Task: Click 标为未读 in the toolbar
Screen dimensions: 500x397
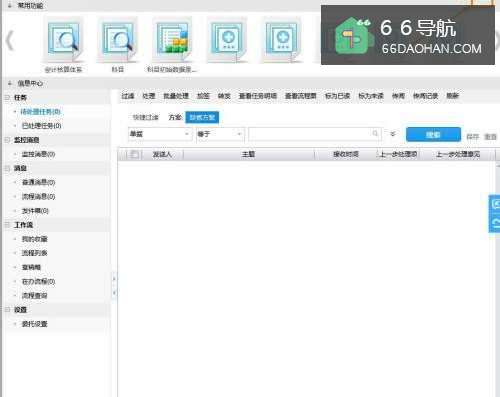Action: point(371,96)
